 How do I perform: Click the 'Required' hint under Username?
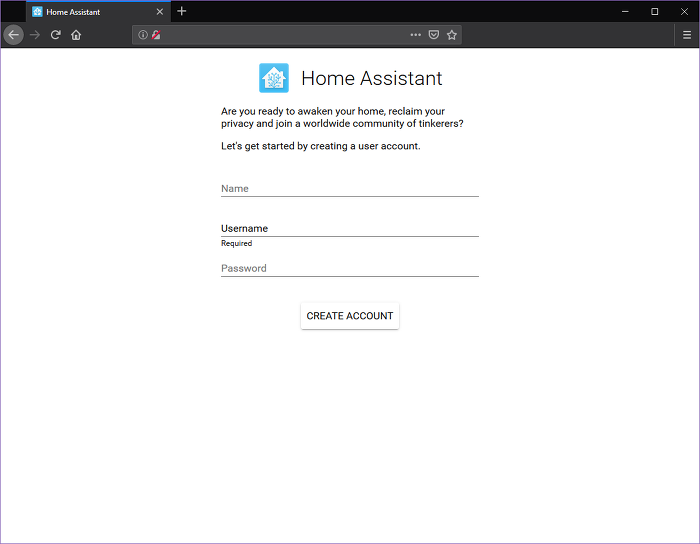[x=237, y=243]
